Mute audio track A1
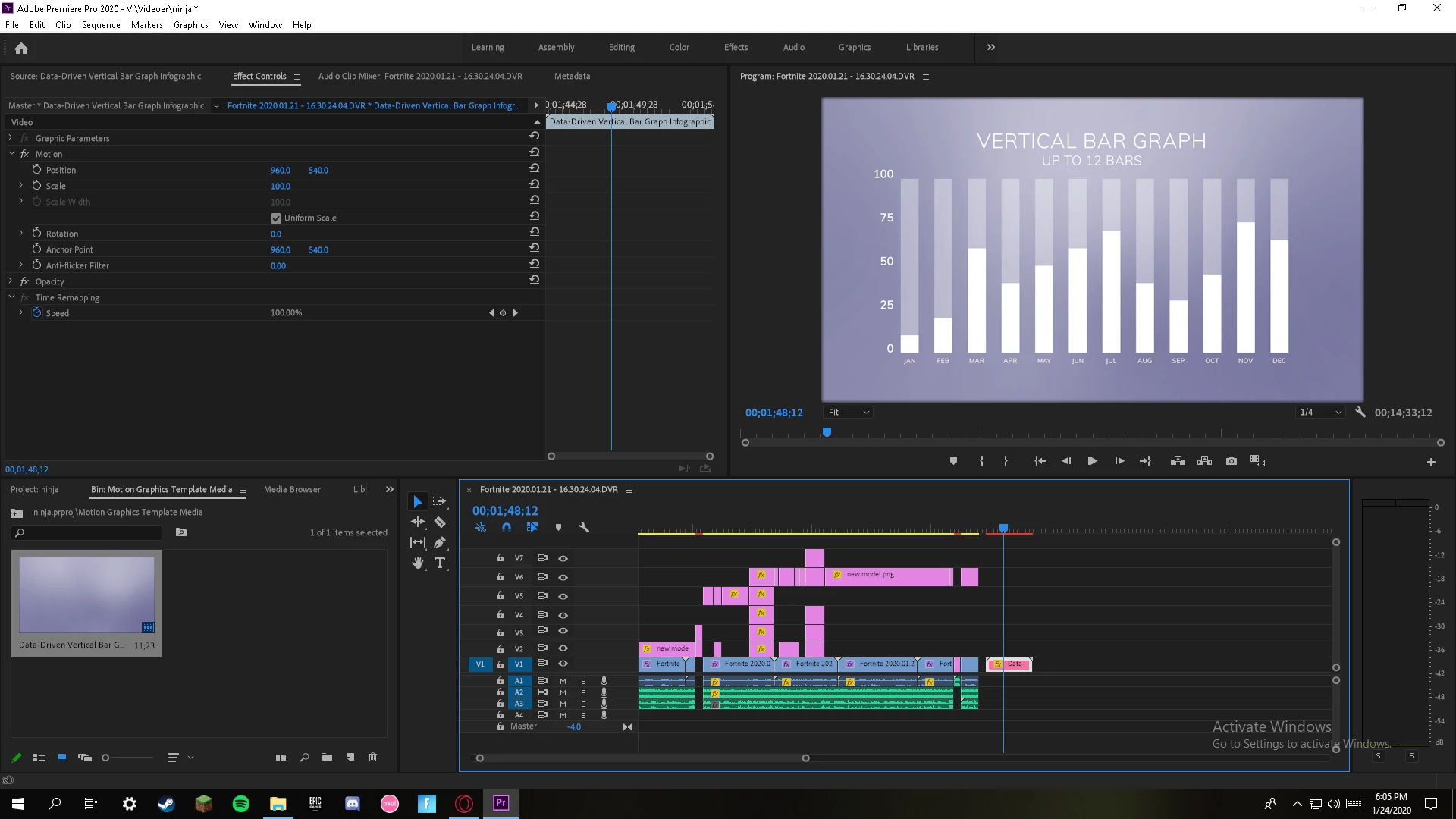The width and height of the screenshot is (1456, 819). [x=563, y=681]
